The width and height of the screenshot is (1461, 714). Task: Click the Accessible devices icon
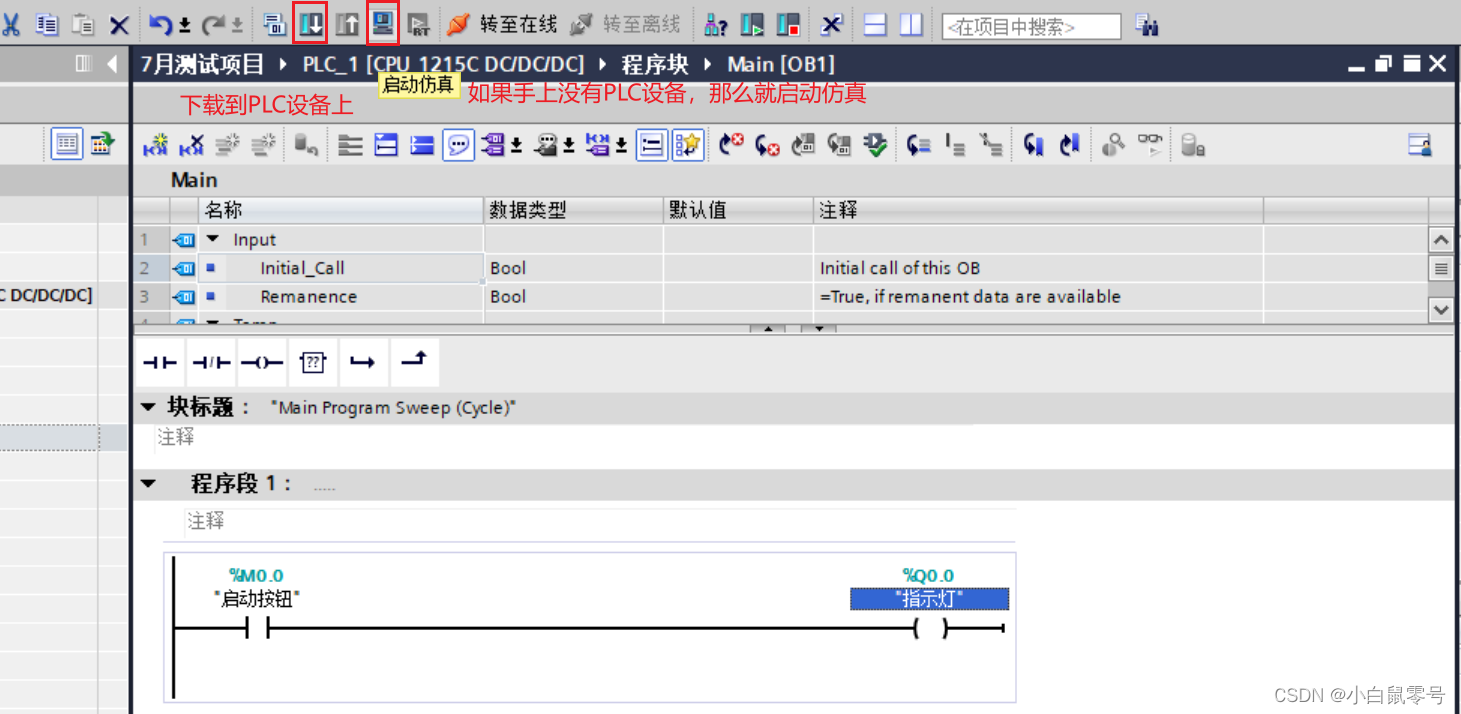pos(716,25)
